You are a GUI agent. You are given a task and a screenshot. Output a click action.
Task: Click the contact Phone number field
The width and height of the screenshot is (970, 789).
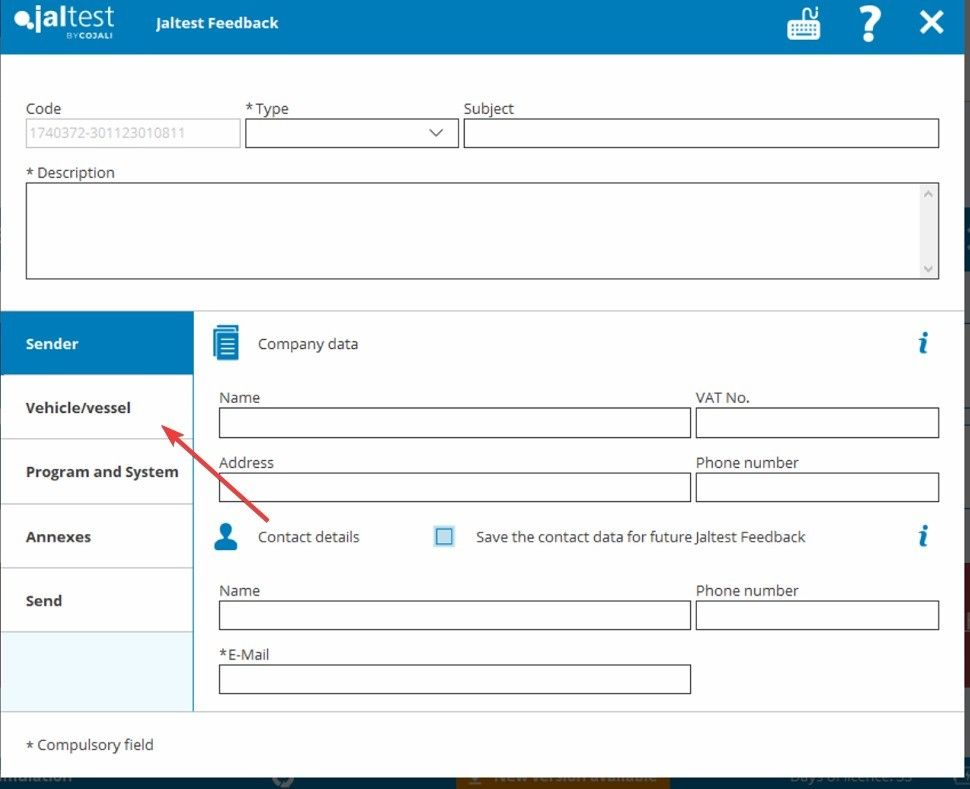click(x=817, y=615)
